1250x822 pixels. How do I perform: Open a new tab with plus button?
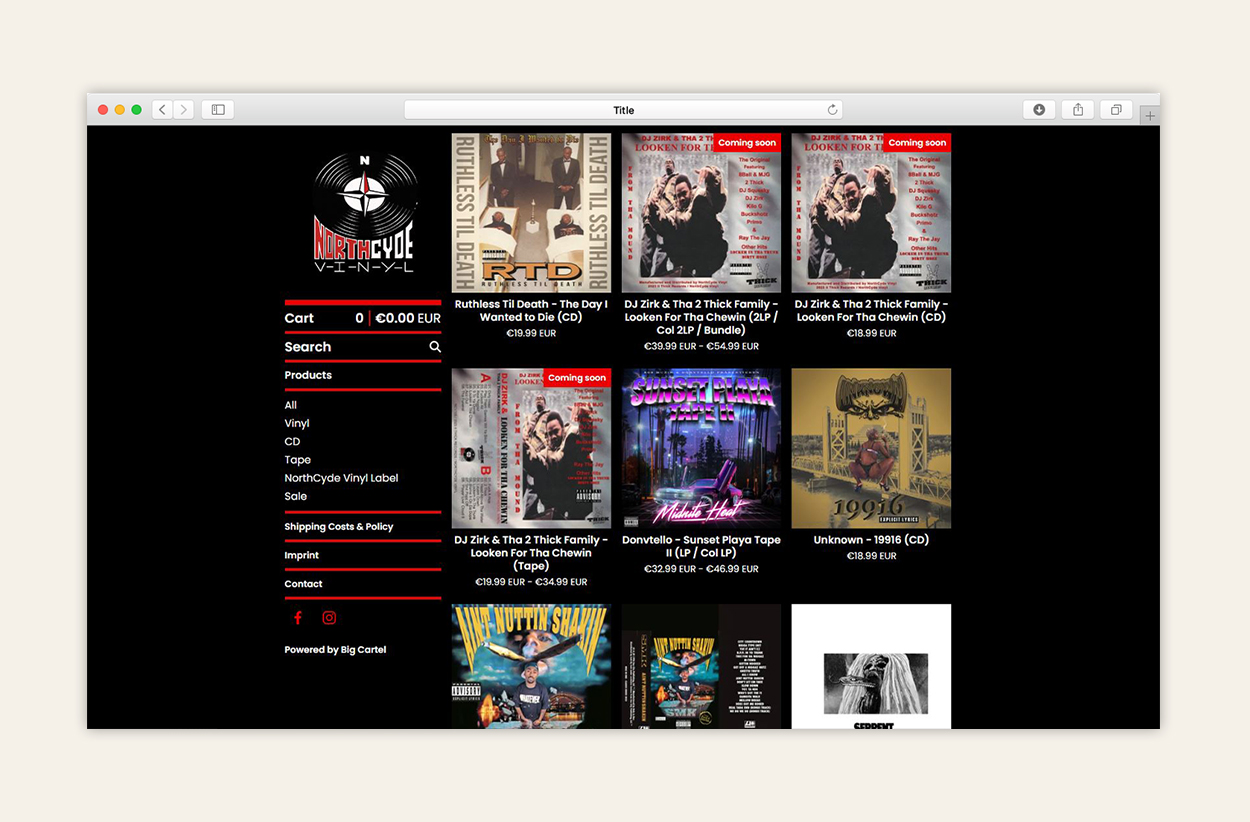point(1150,116)
